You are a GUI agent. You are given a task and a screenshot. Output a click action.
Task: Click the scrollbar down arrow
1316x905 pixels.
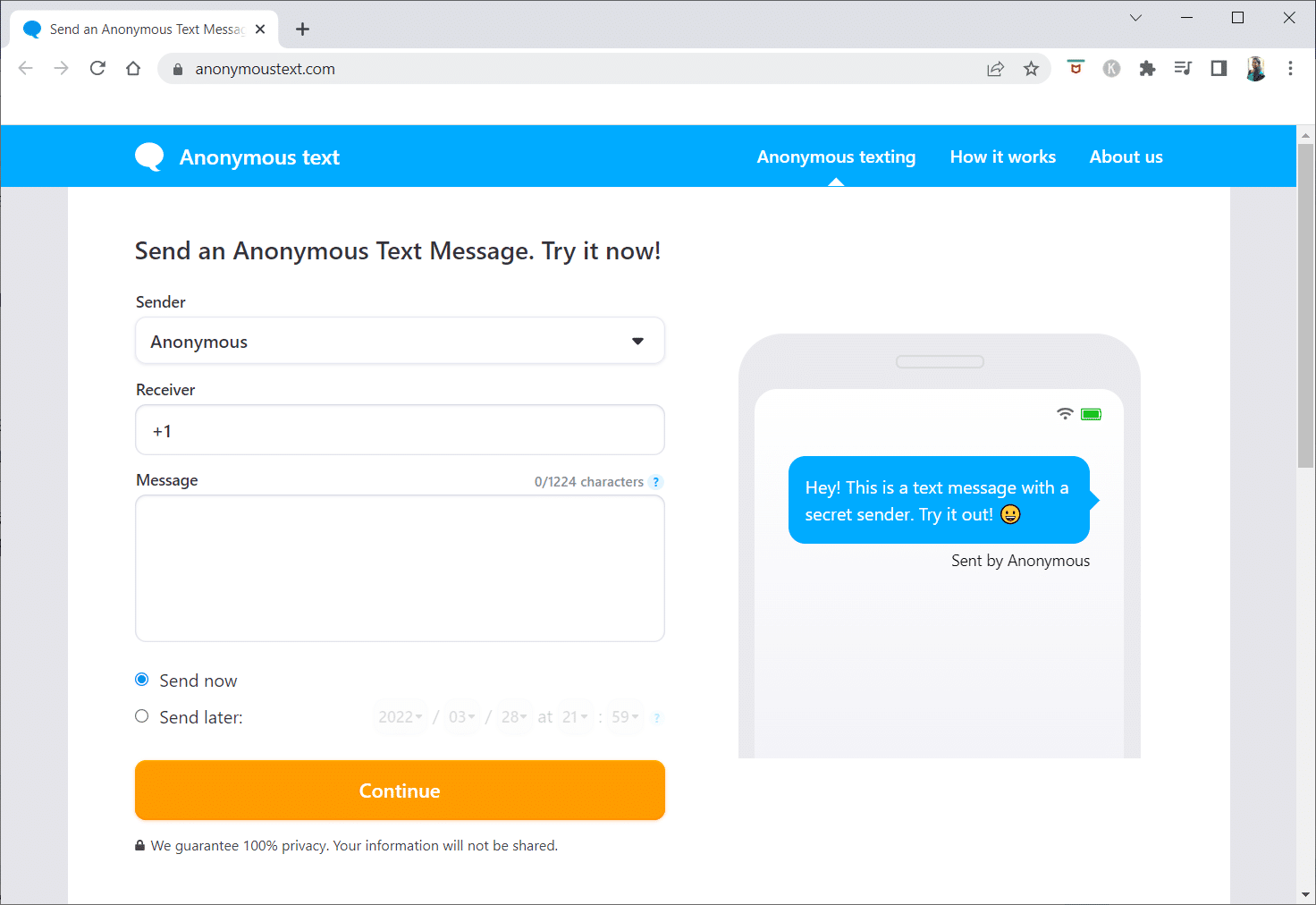coord(1305,894)
